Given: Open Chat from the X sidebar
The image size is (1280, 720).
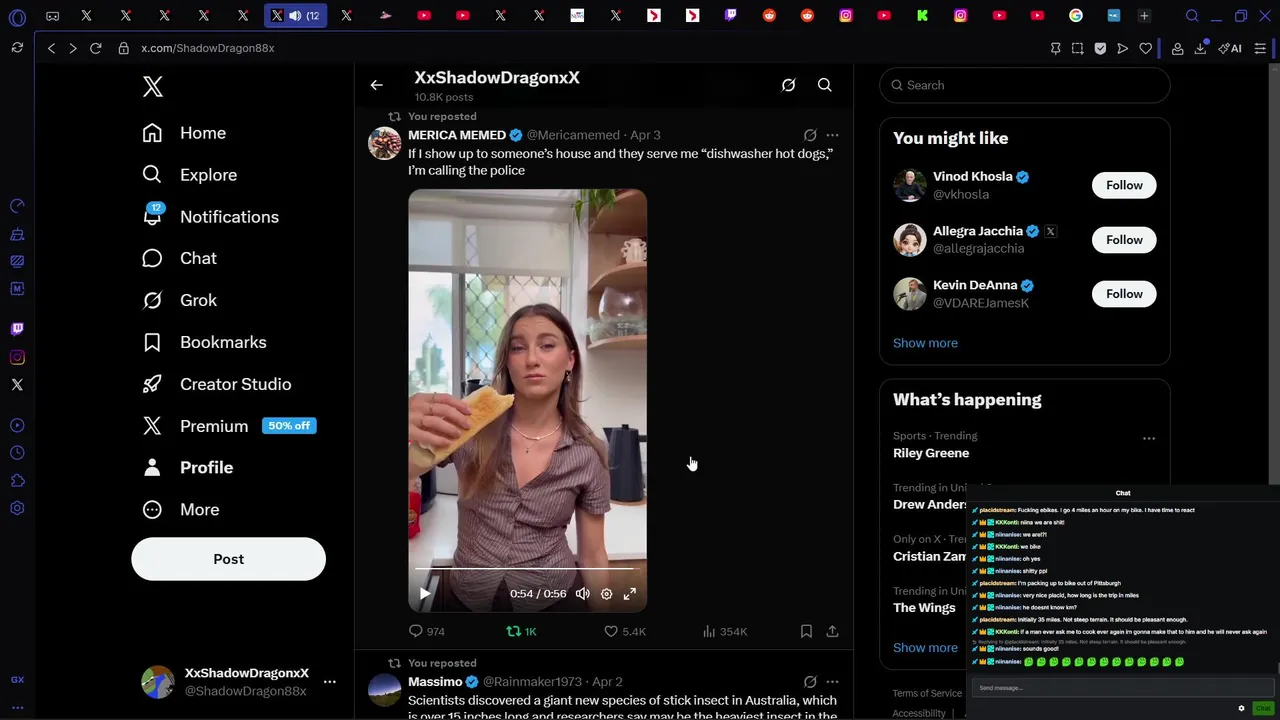Looking at the screenshot, I should coord(179,258).
